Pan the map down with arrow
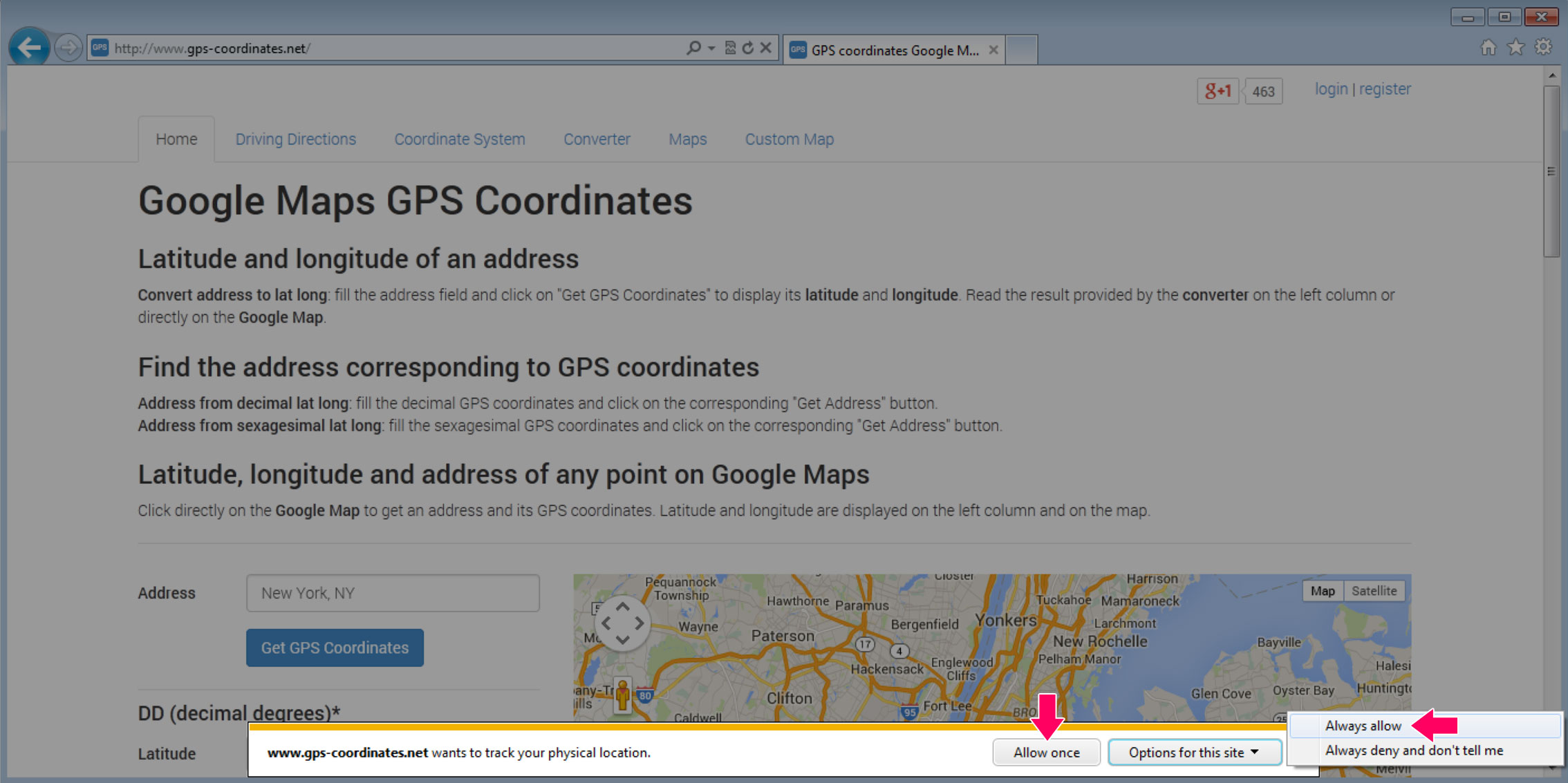The width and height of the screenshot is (1568, 783). click(622, 640)
